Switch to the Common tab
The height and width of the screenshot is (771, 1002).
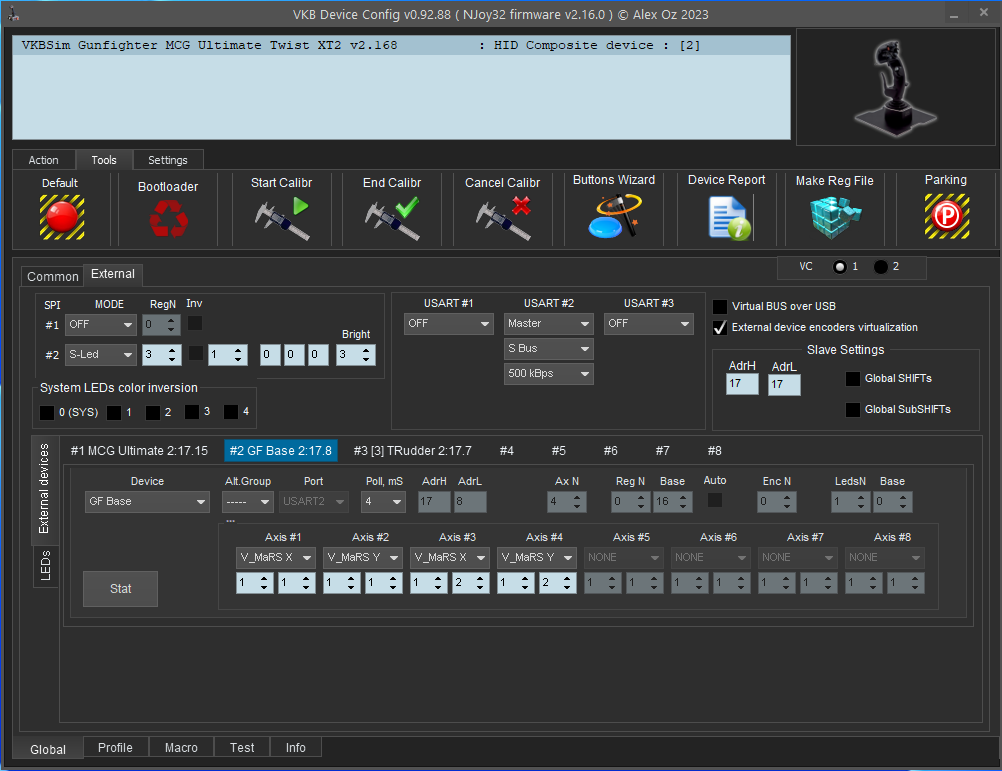(x=52, y=277)
